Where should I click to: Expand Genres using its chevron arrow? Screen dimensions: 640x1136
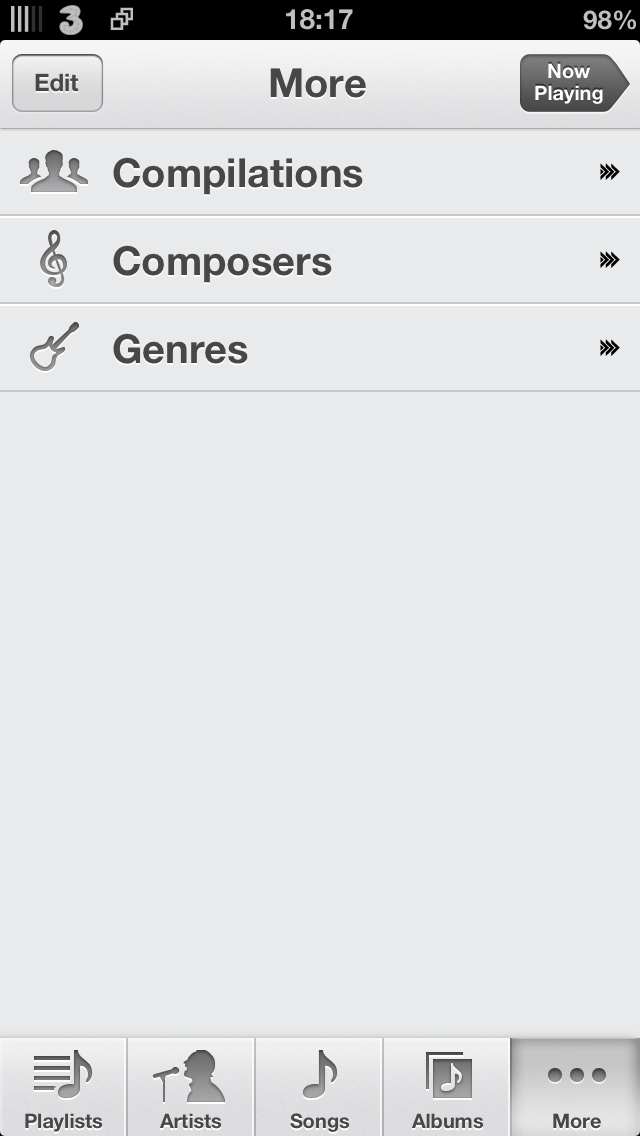pos(609,348)
